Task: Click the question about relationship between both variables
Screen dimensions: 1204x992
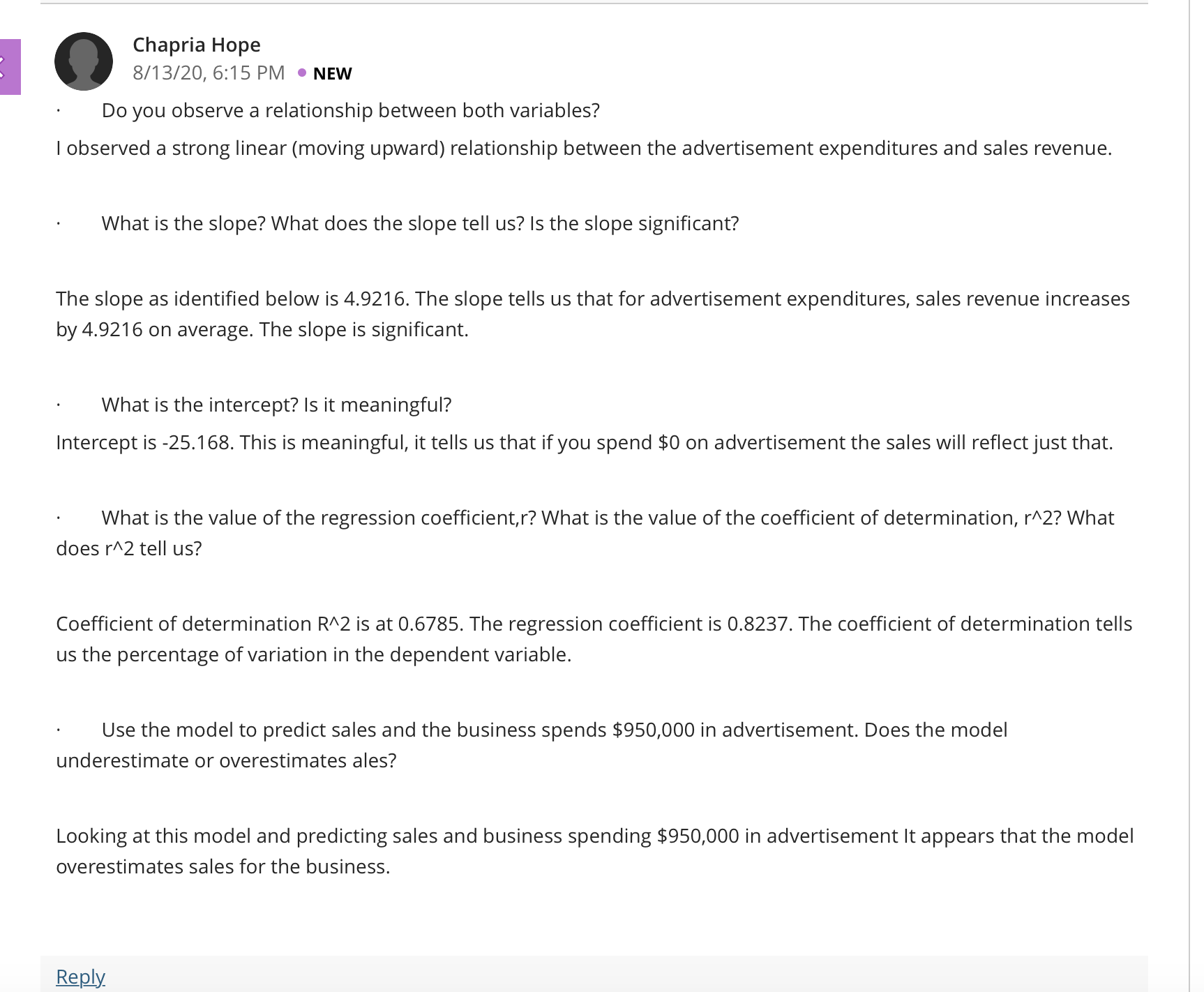Action: click(x=351, y=110)
